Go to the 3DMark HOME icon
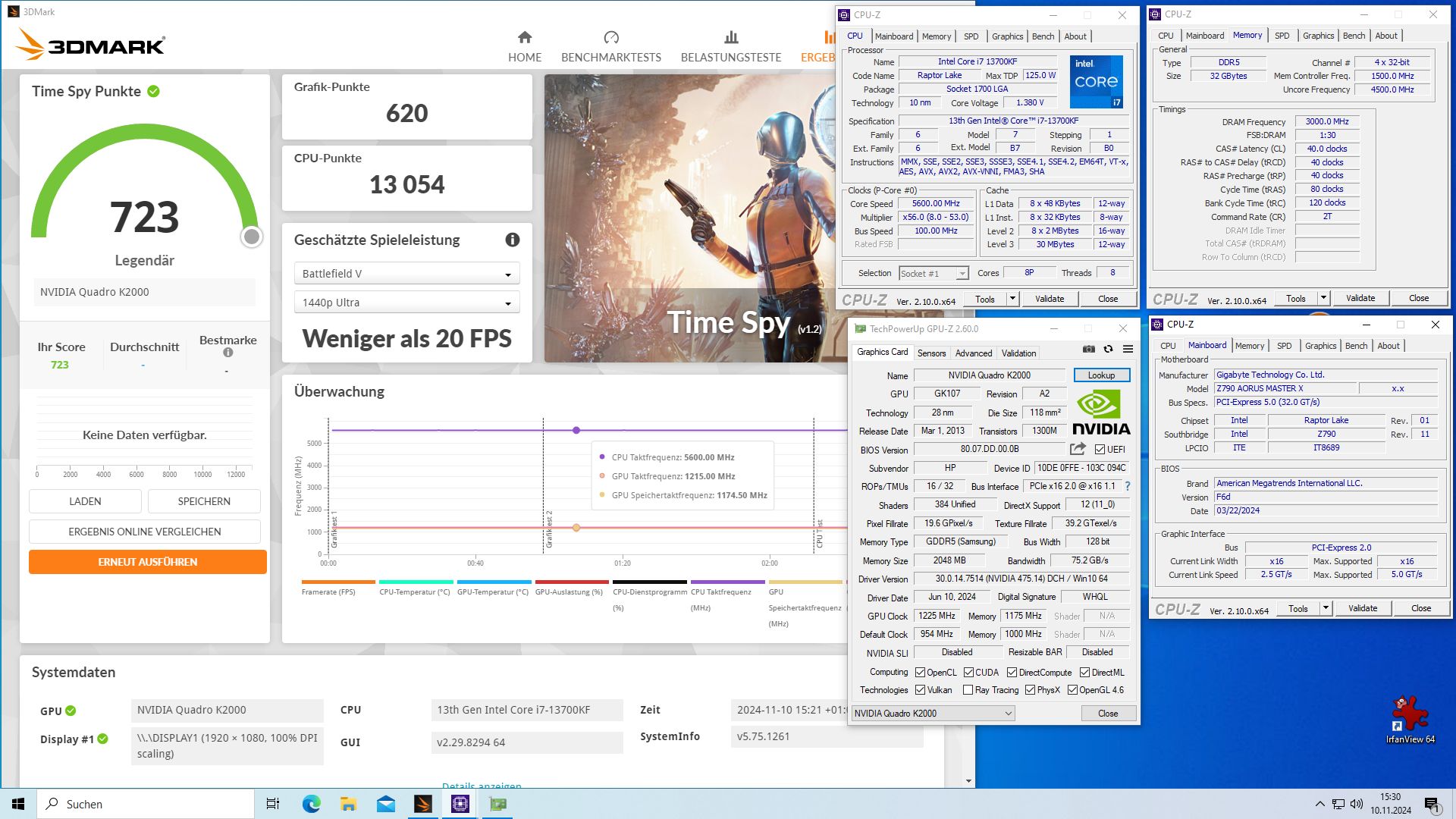The width and height of the screenshot is (1456, 819). coord(525,37)
